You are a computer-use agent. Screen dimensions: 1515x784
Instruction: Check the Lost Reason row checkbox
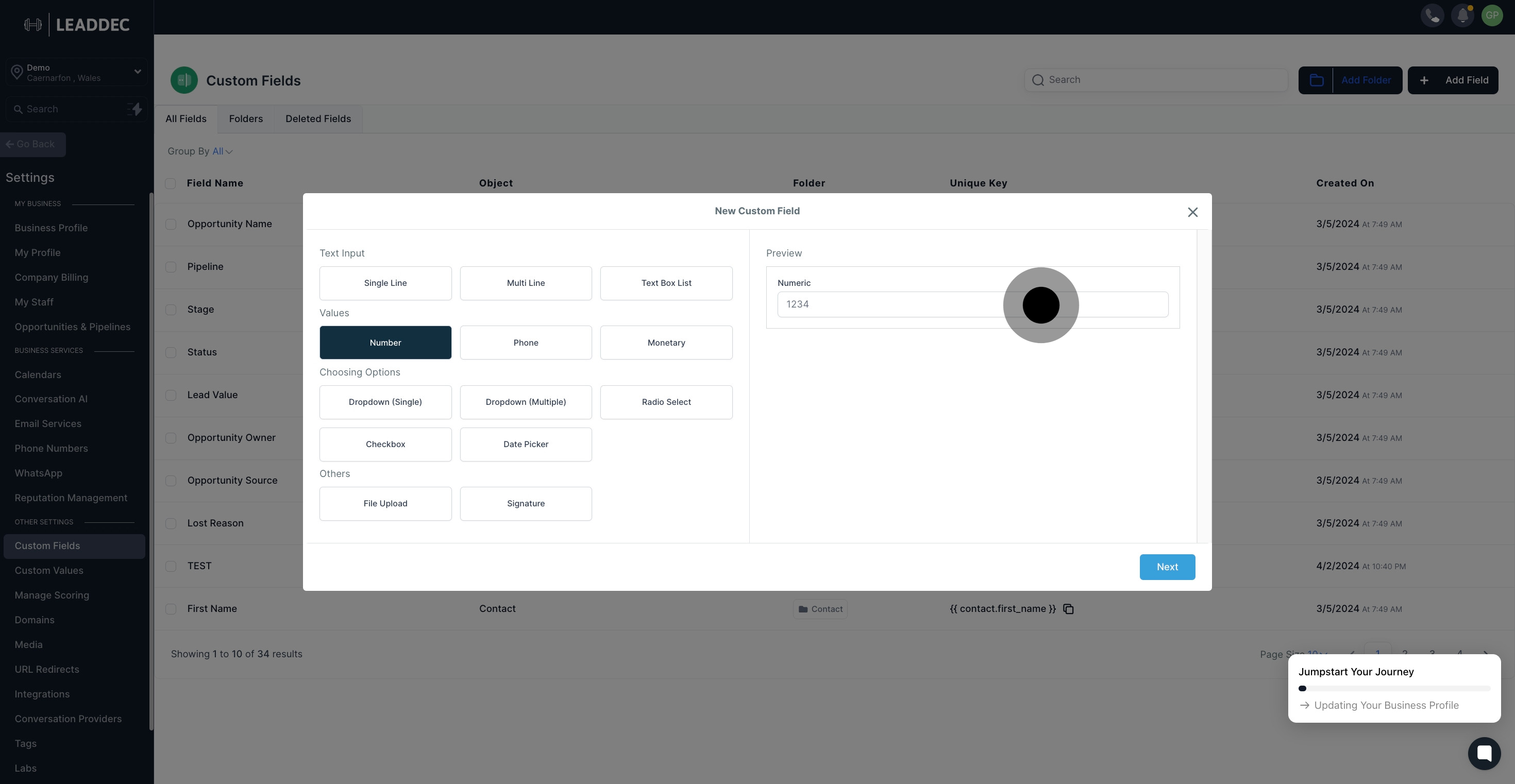[171, 524]
